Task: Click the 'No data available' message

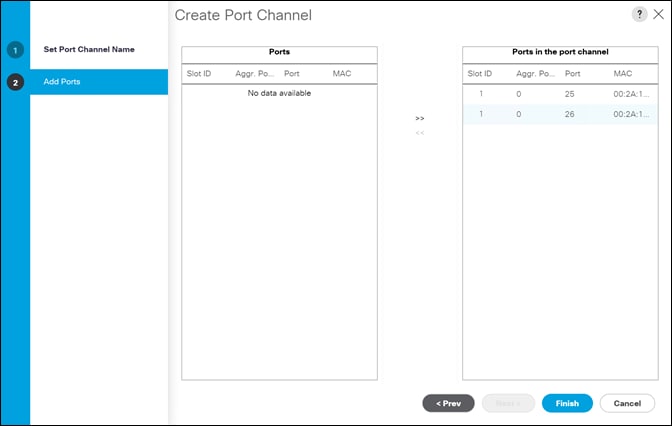Action: (x=279, y=93)
